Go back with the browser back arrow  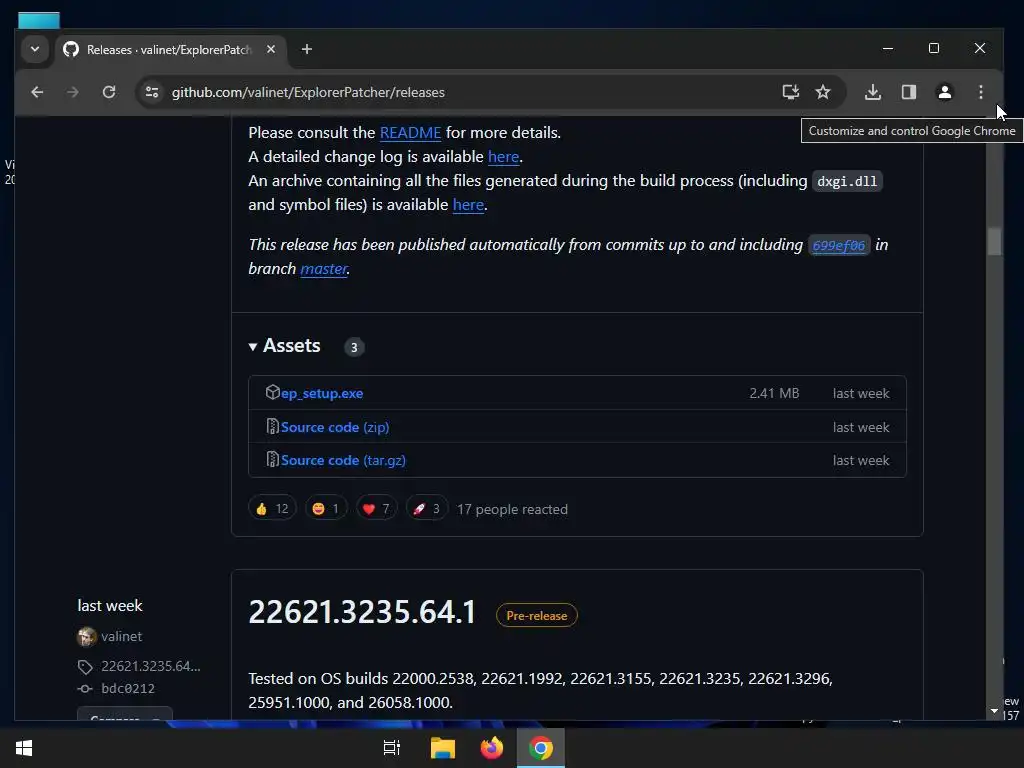37,92
